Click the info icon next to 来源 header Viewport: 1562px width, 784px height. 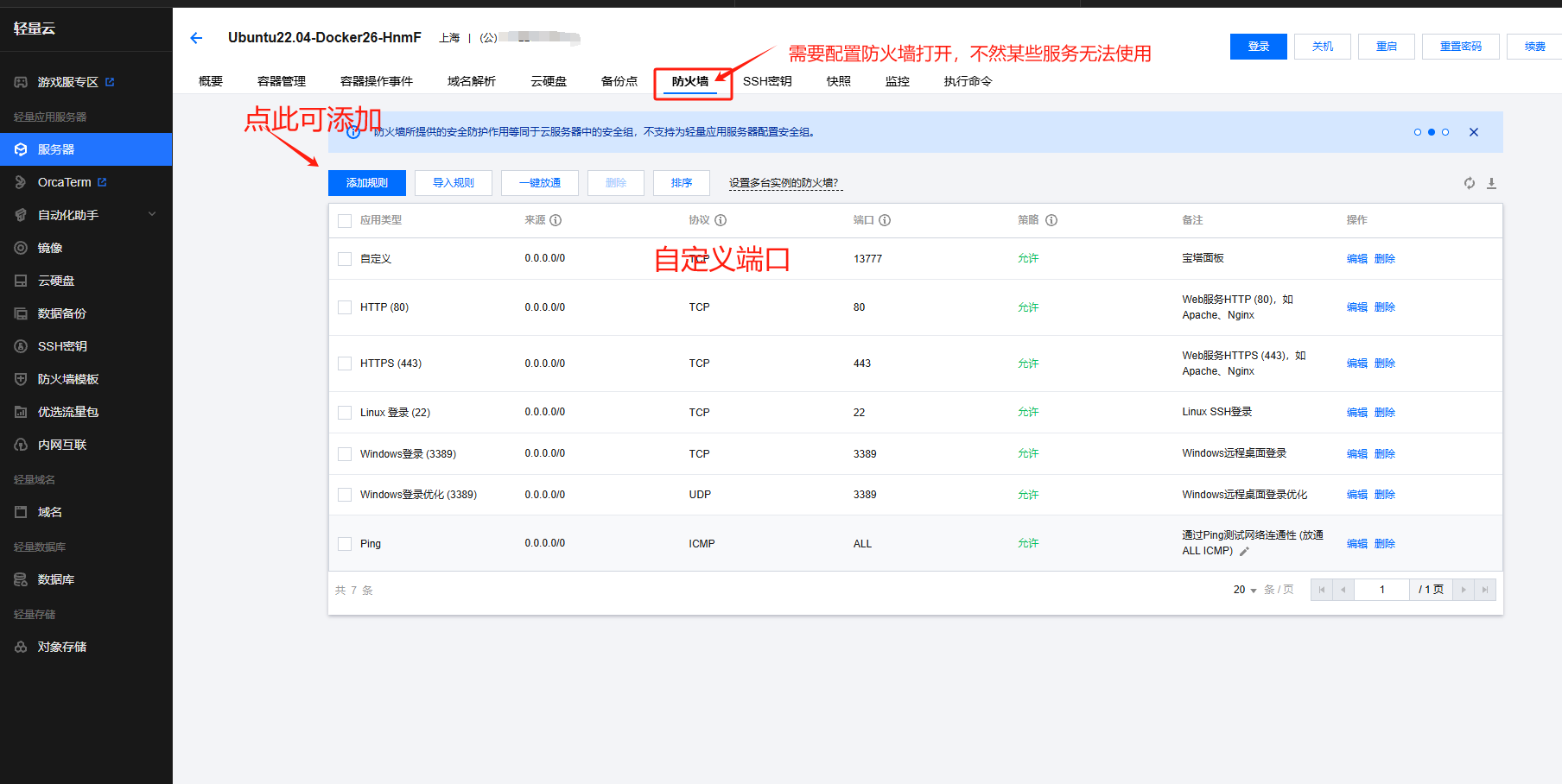[x=556, y=220]
